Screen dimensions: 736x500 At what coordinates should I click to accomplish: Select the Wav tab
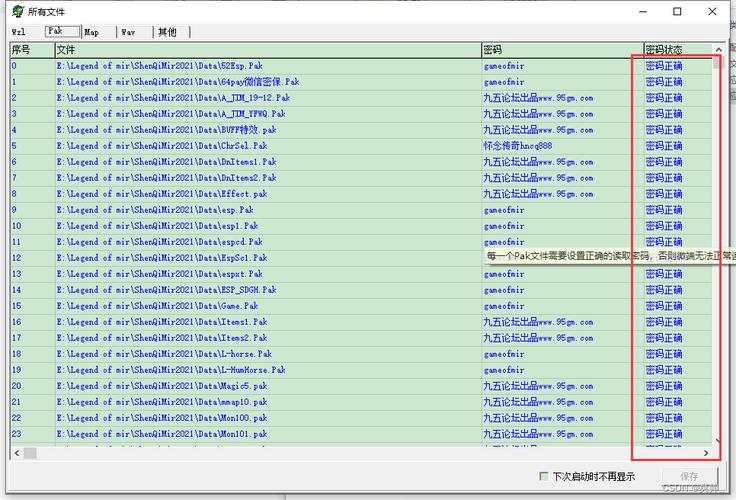[x=128, y=32]
